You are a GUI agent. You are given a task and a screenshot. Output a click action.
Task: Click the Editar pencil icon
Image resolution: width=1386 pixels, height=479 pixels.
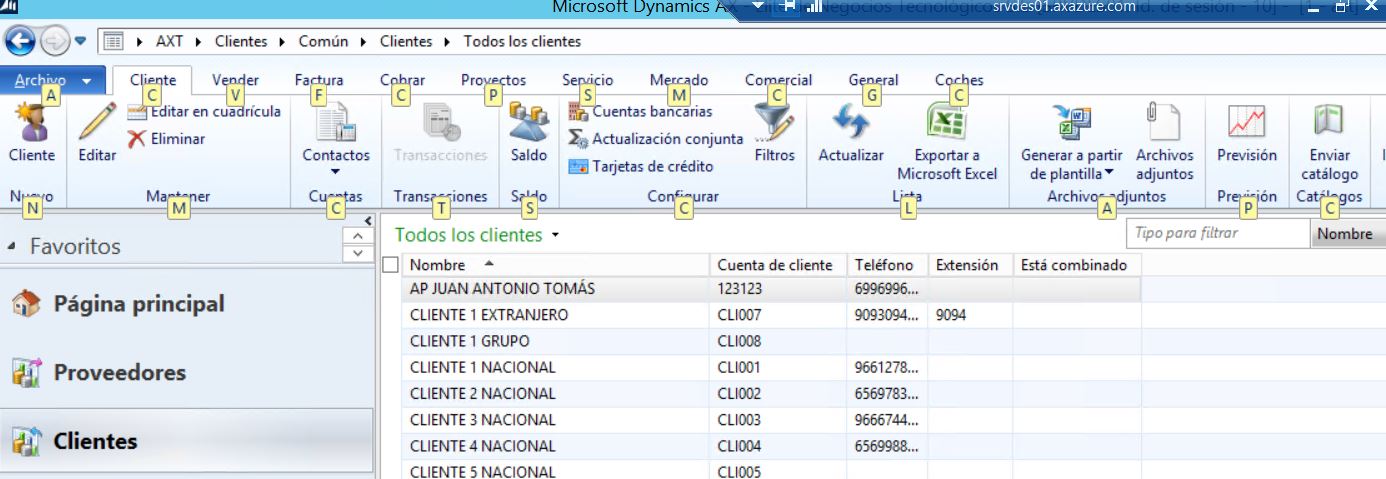(x=97, y=124)
